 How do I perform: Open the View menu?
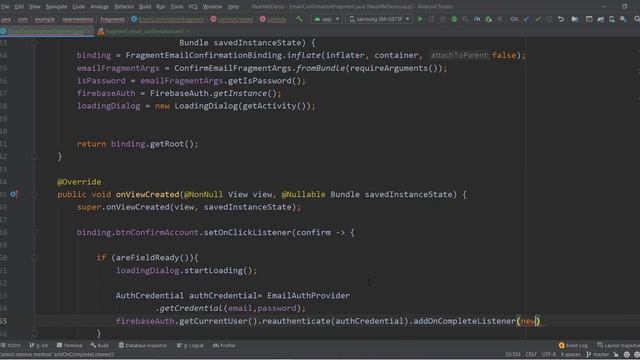[x=34, y=7]
